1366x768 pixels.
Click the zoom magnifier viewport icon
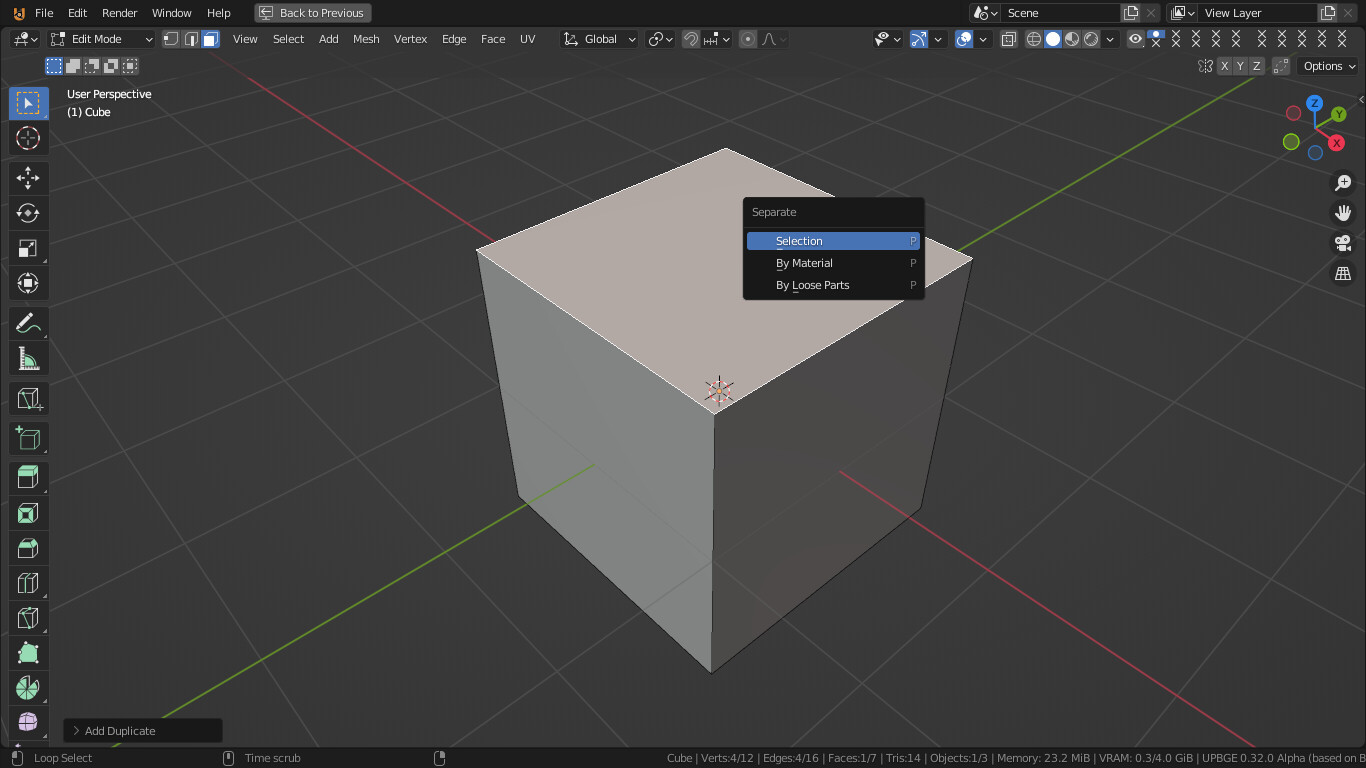pos(1343,183)
